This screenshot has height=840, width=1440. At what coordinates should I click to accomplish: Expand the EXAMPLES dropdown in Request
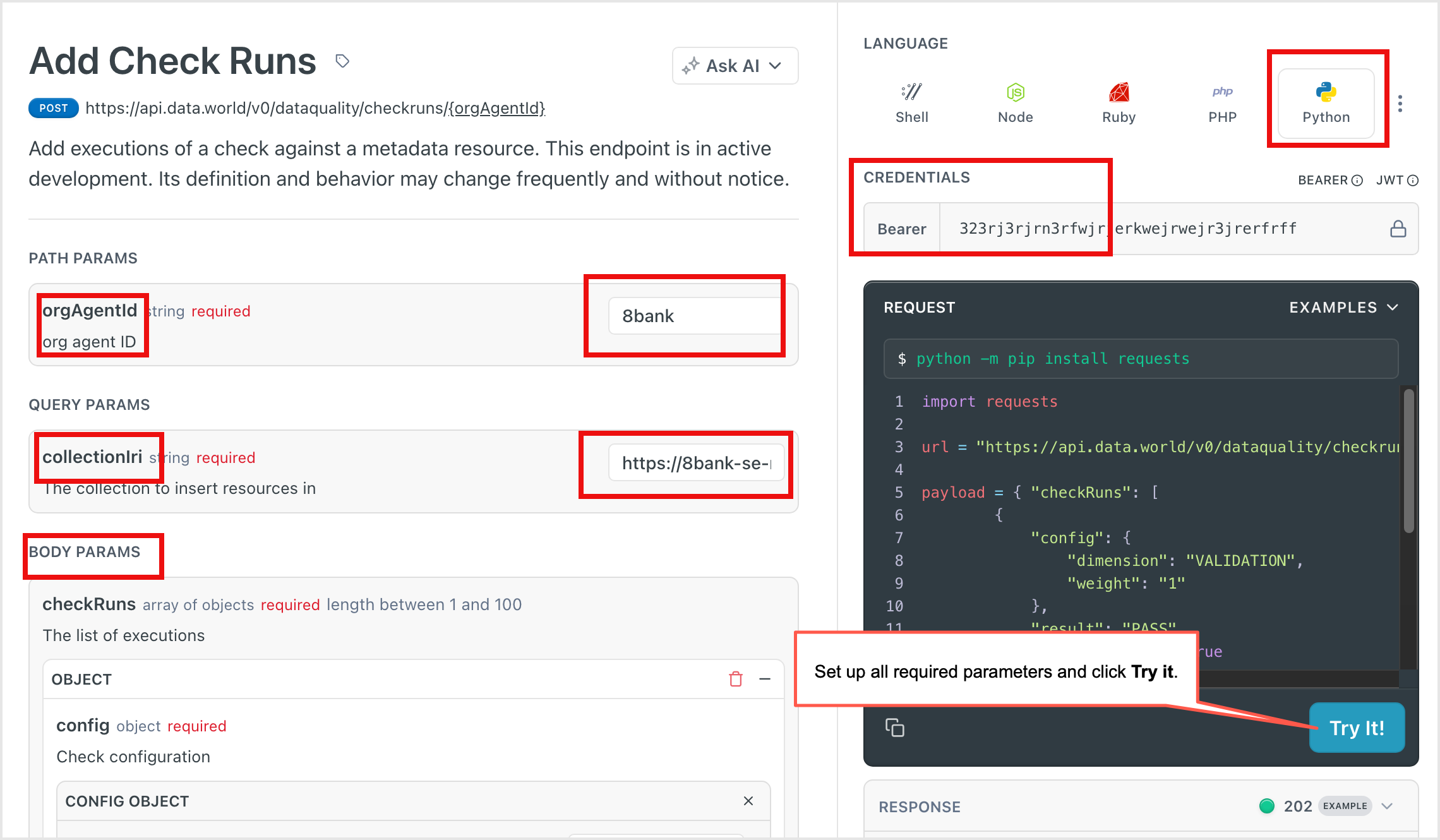(1343, 308)
